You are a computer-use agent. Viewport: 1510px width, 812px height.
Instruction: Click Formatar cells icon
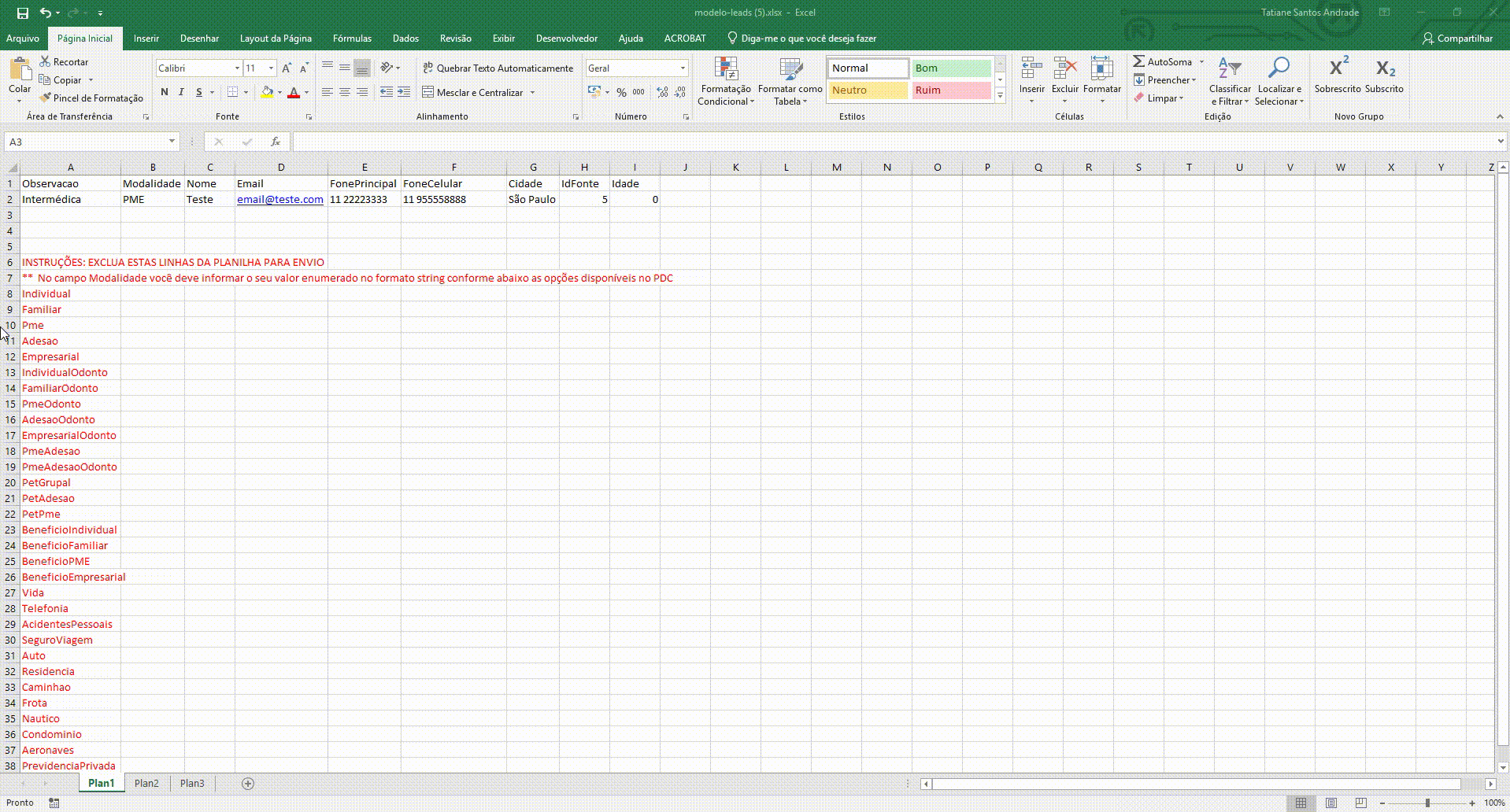coord(1102,69)
